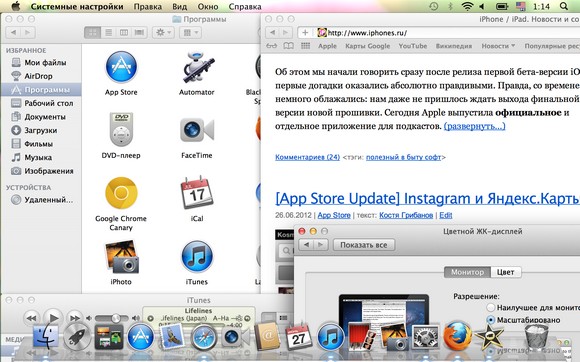Go to previous track in iTunes
580x362 pixels.
[32, 318]
